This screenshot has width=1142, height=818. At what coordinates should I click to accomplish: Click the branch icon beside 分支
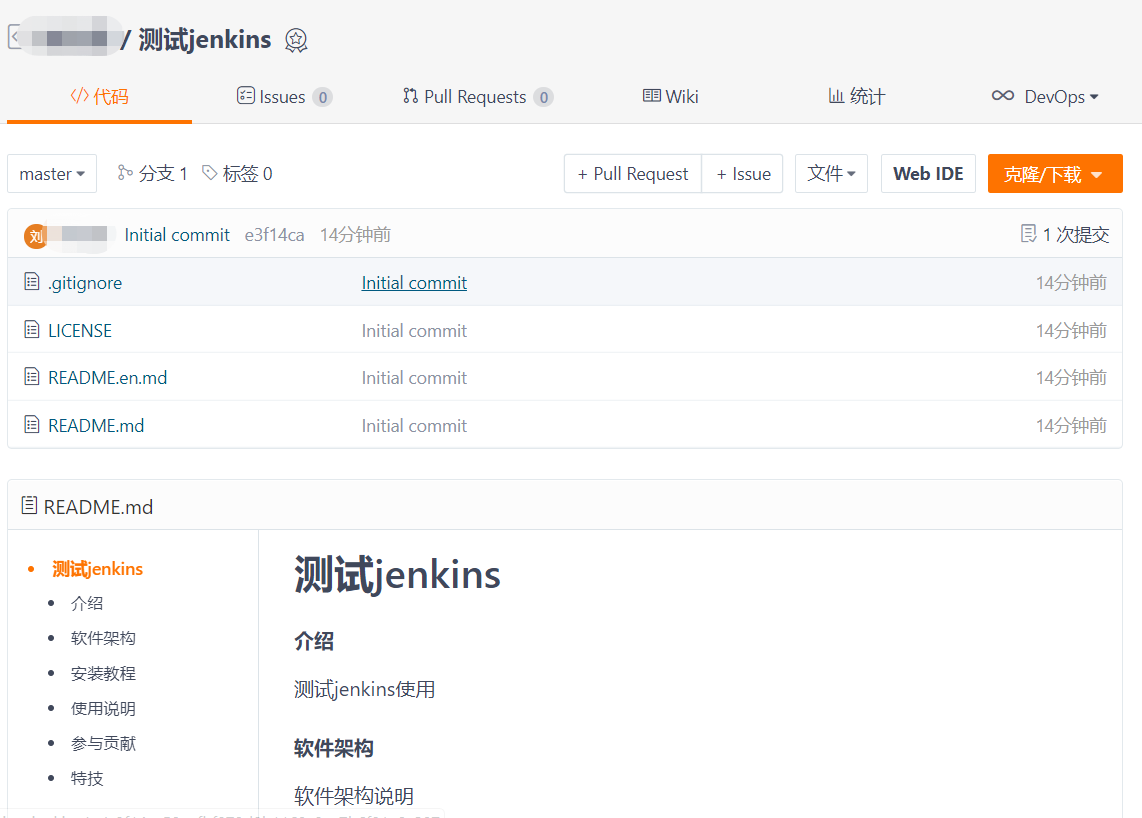pos(125,173)
